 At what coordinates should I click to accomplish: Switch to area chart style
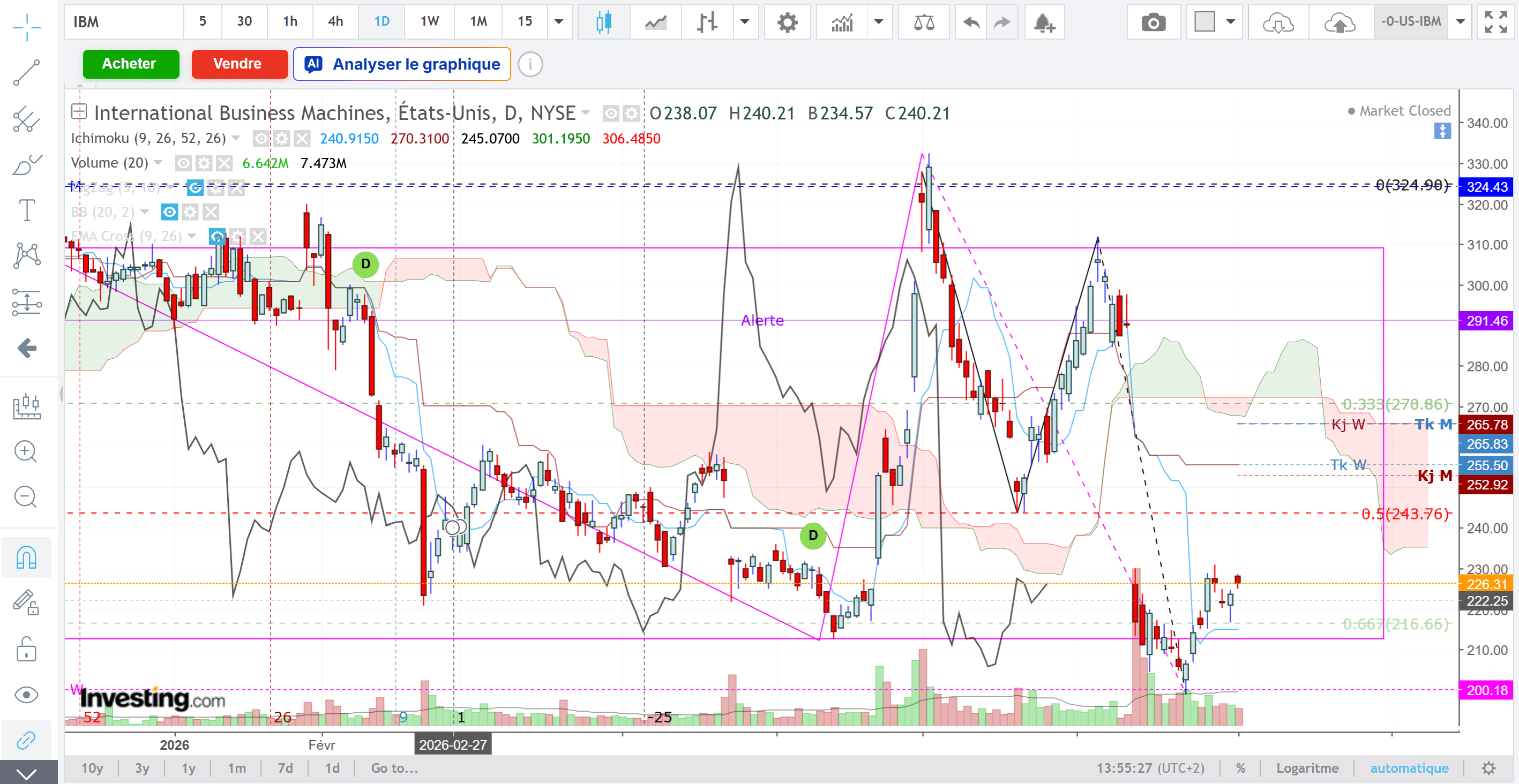[656, 22]
